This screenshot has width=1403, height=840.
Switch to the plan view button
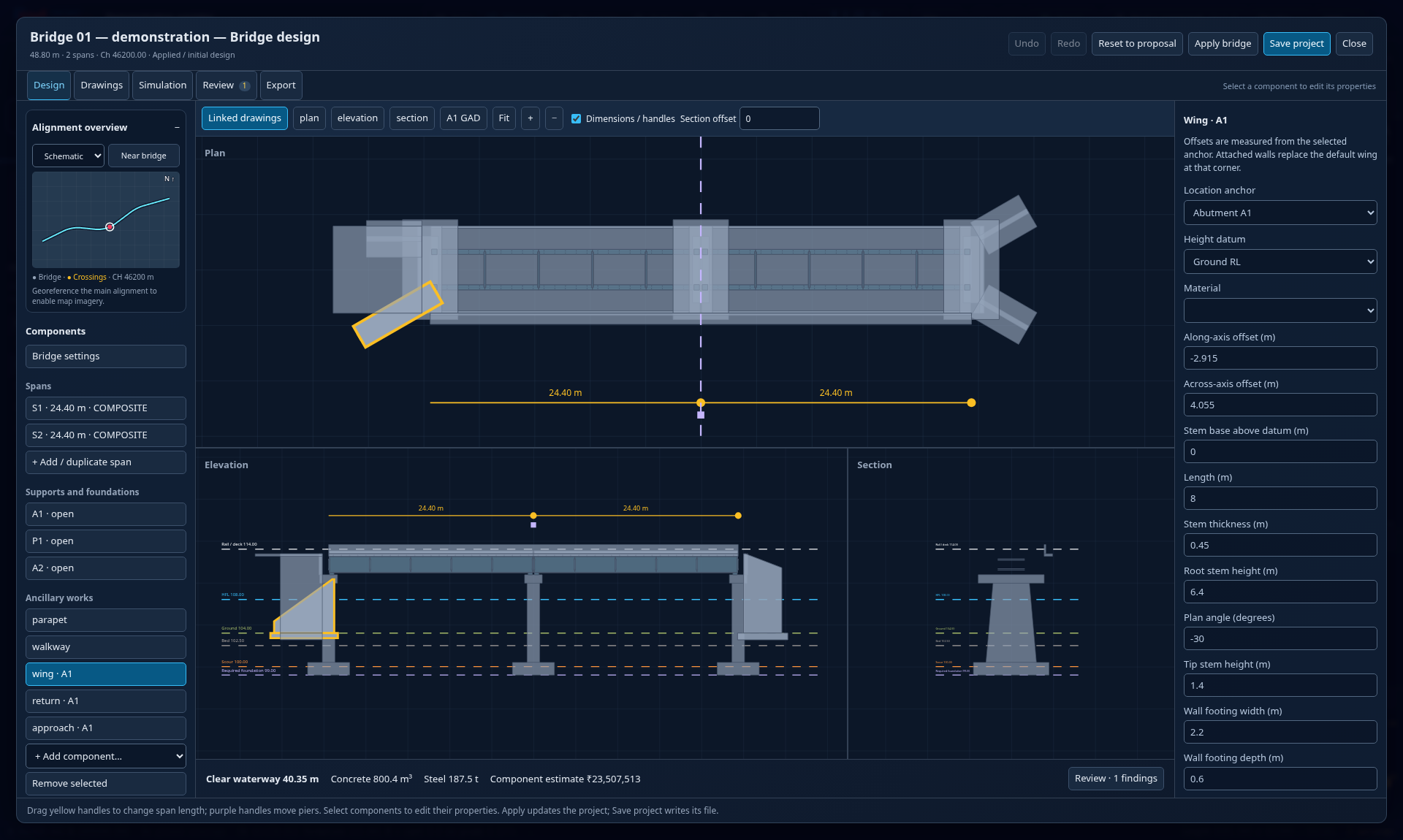tap(309, 118)
